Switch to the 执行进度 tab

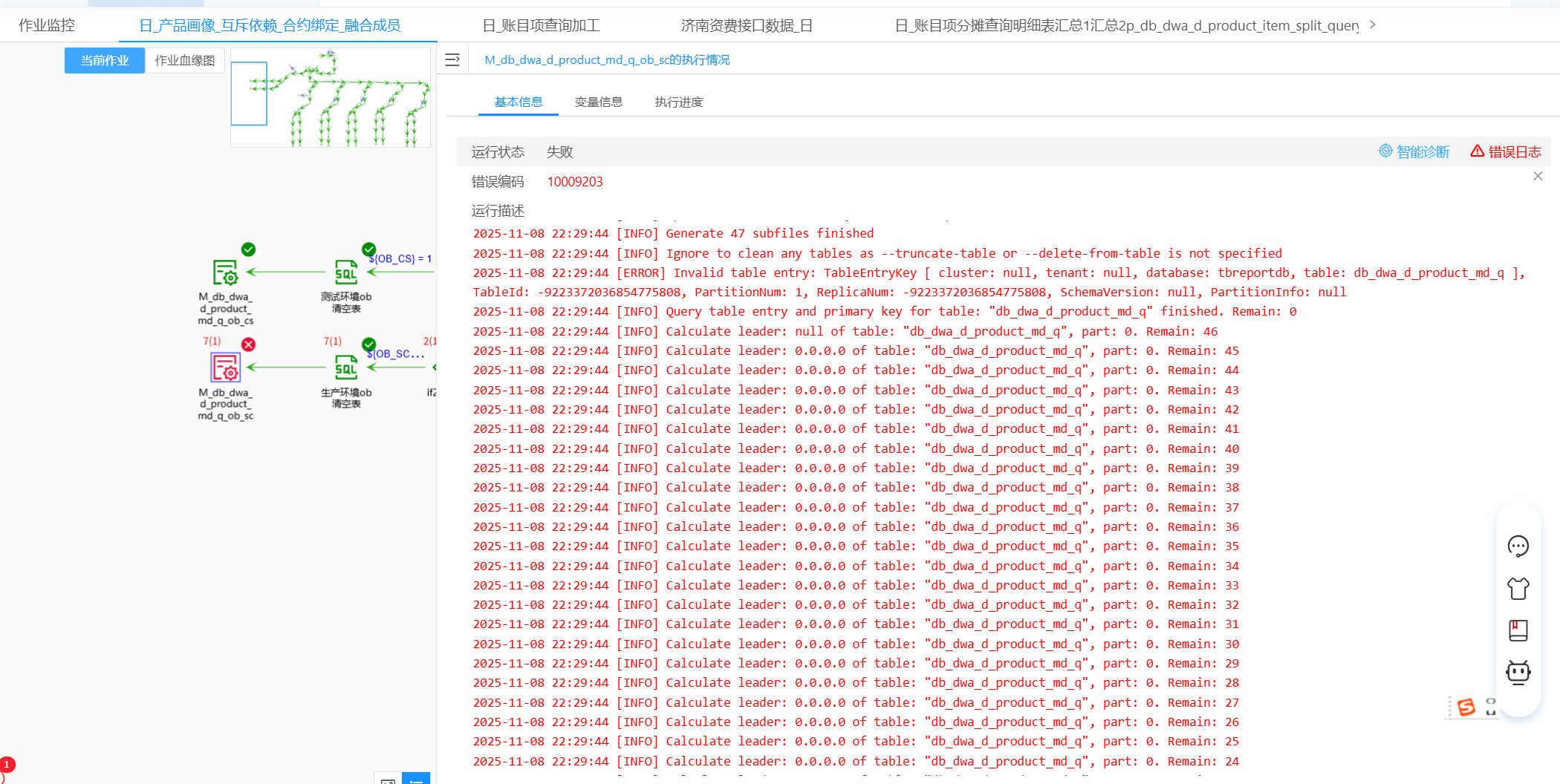click(x=678, y=102)
